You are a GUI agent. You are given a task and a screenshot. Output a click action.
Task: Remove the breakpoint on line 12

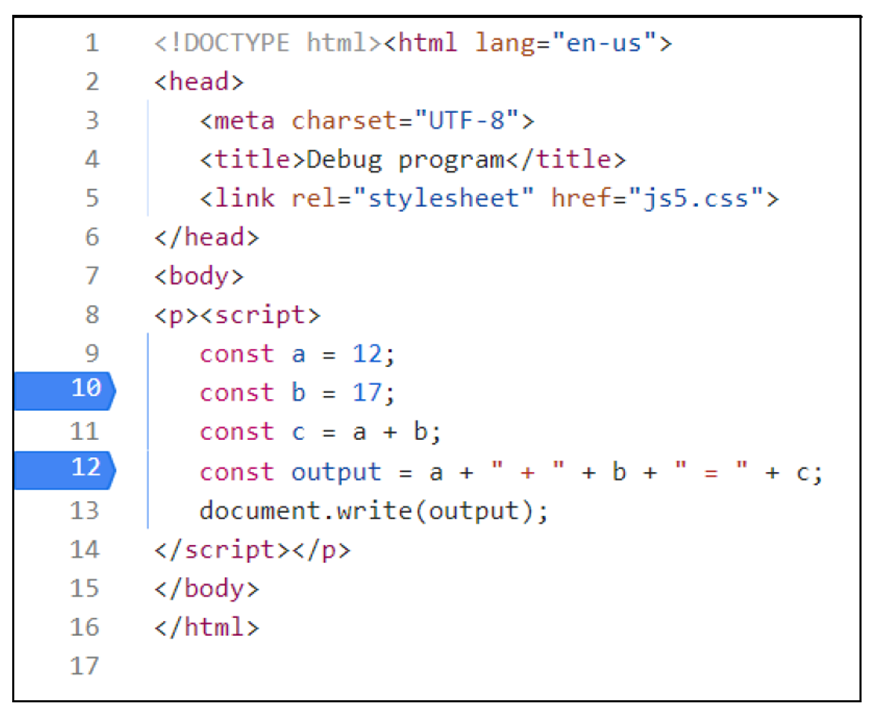pyautogui.click(x=65, y=470)
